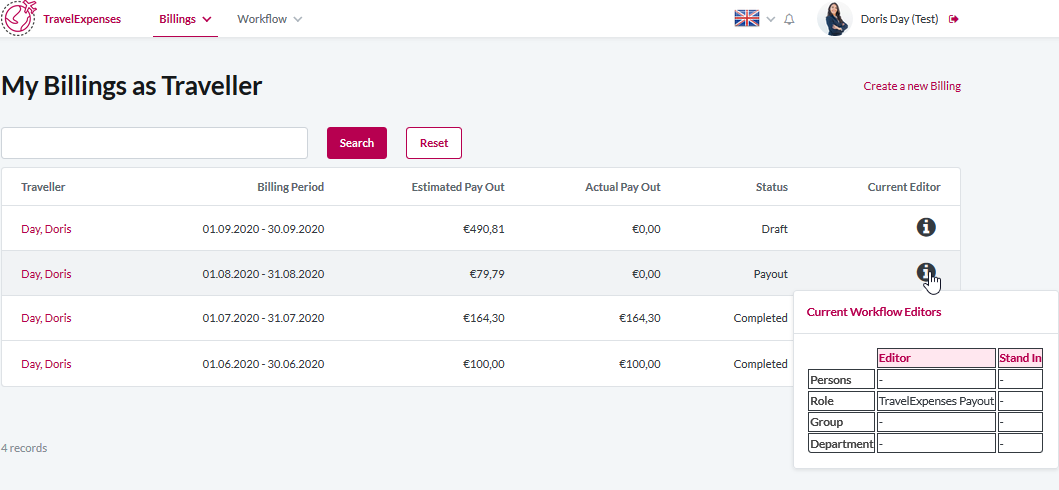
Task: Open the Billings dropdown menu
Action: point(185,19)
